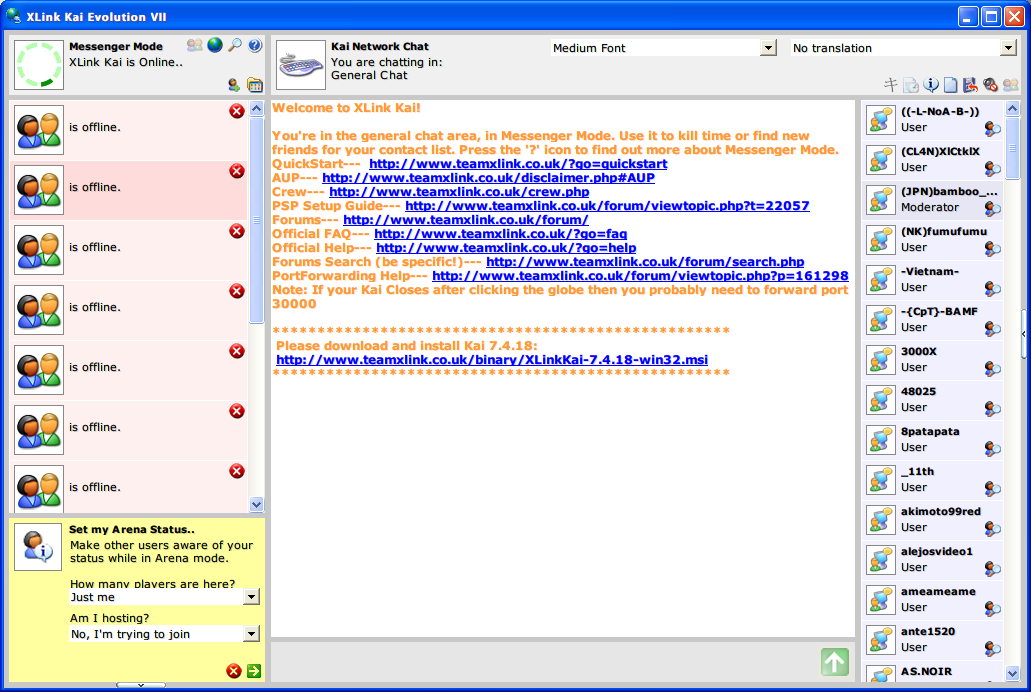Select user (CL4N)XICtkIX
1031x692 pixels.
932,160
